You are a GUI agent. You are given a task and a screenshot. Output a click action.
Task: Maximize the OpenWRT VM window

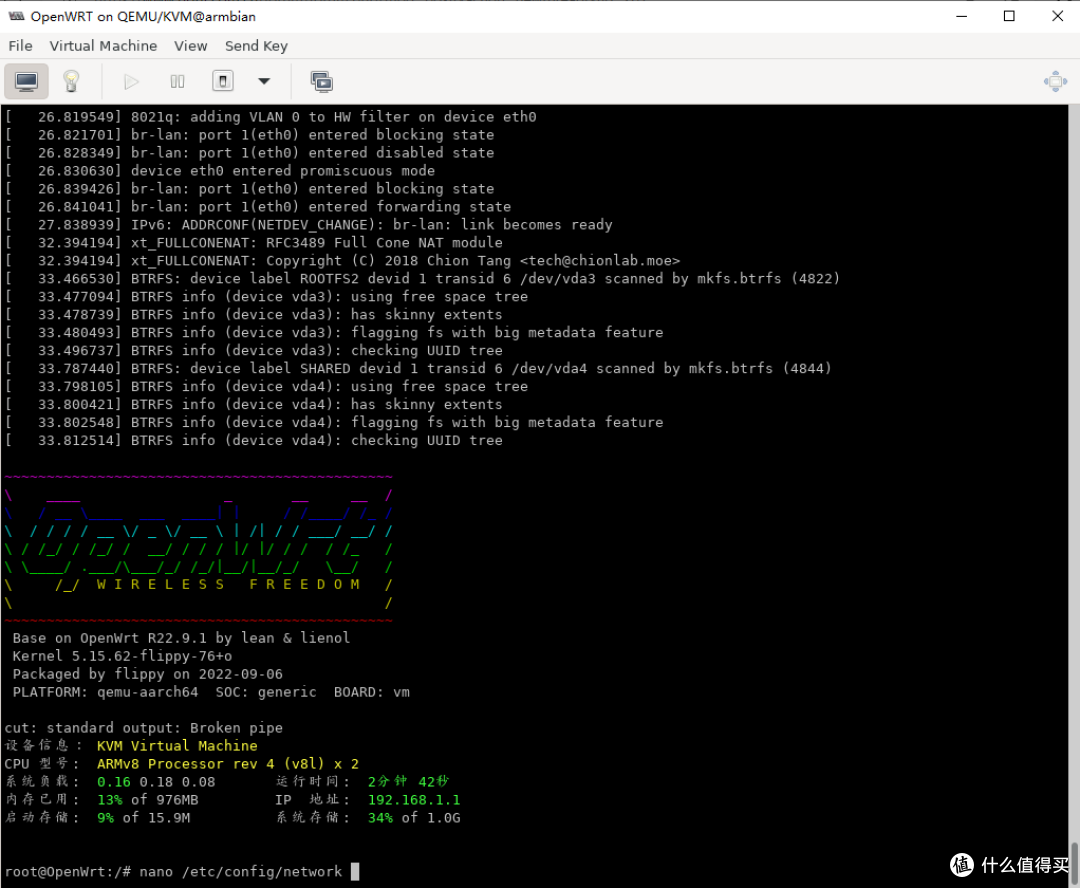(x=1009, y=16)
